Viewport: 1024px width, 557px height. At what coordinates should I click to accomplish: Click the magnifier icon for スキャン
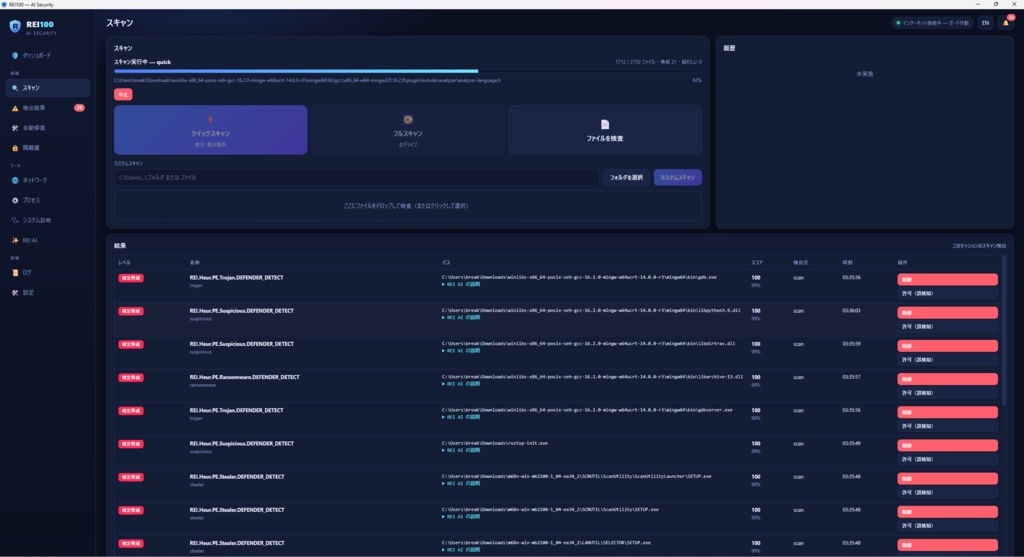point(15,88)
